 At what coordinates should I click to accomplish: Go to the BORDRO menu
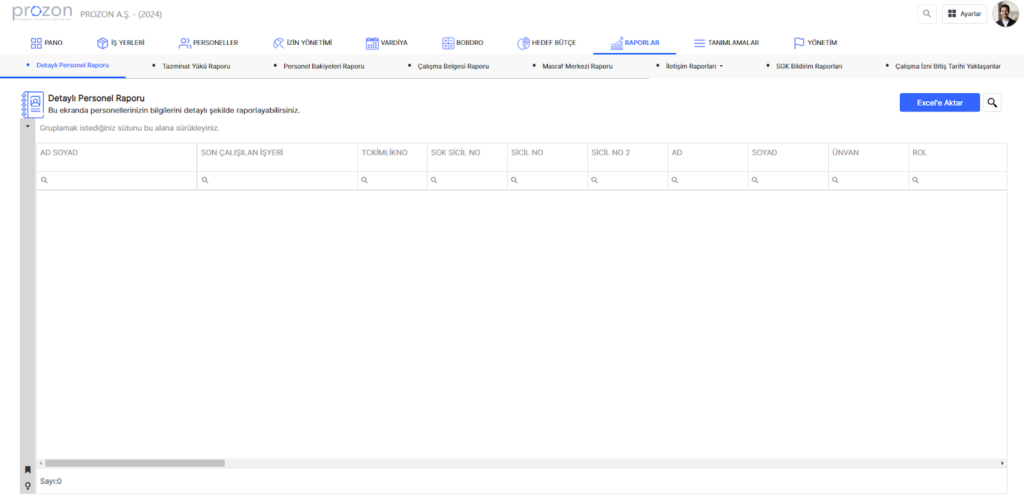pos(462,43)
